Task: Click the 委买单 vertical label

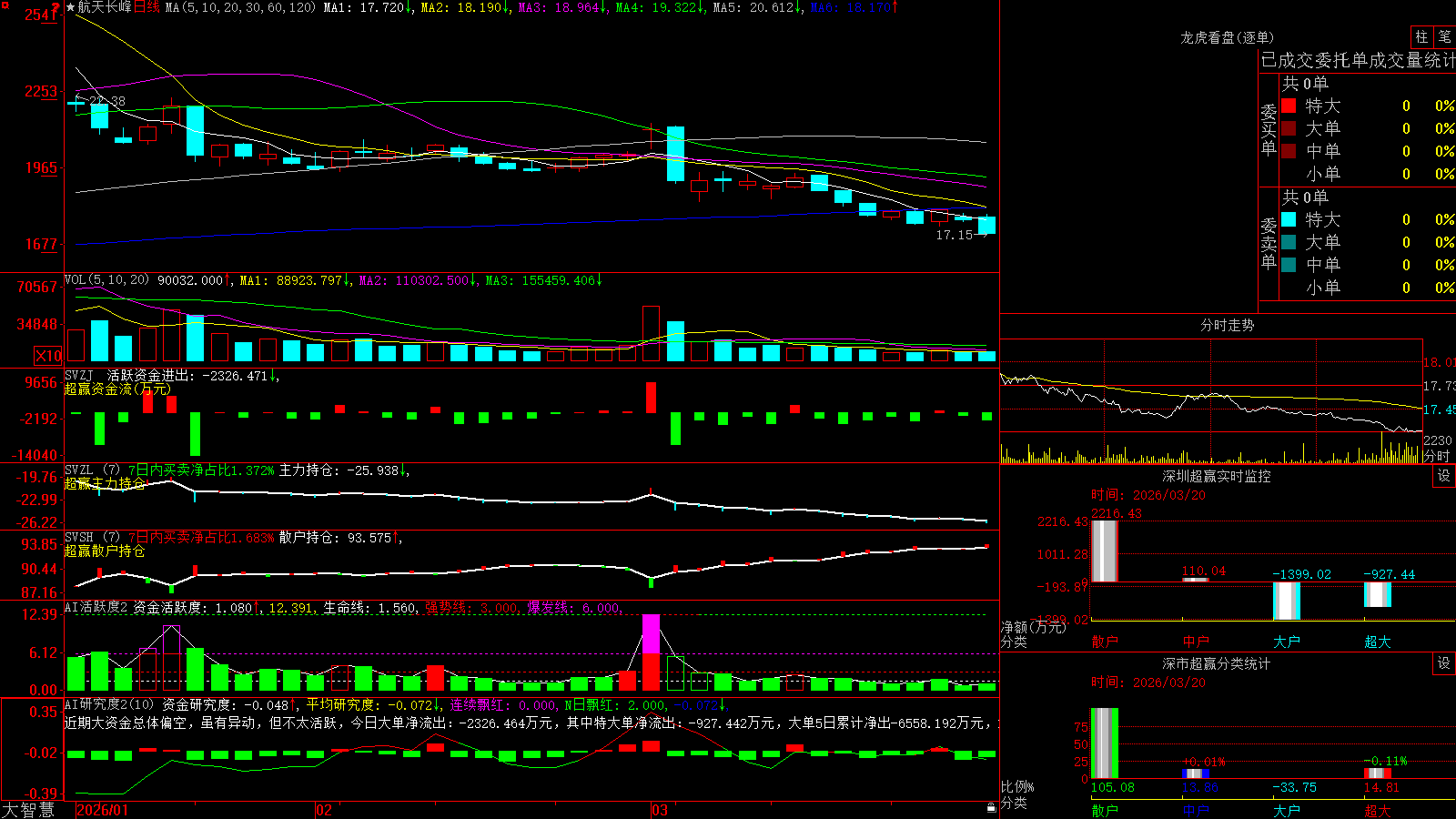Action: (x=1269, y=129)
